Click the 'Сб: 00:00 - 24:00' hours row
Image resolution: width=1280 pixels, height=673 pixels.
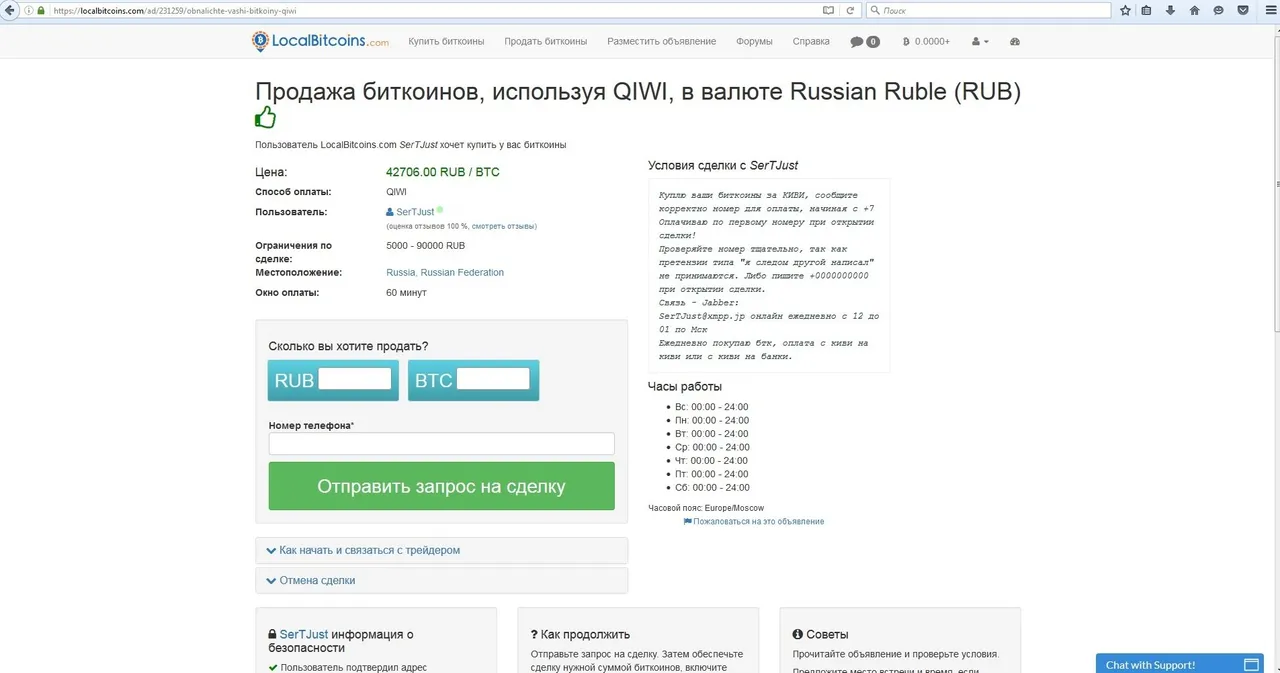[x=712, y=487]
